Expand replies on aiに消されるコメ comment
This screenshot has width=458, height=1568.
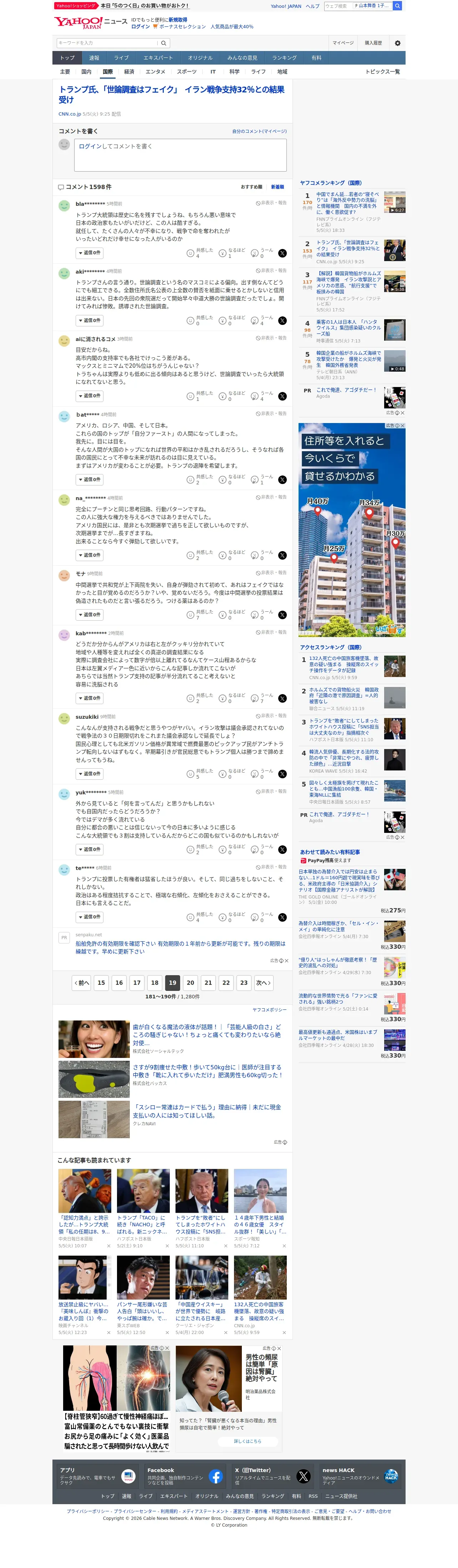click(x=89, y=396)
